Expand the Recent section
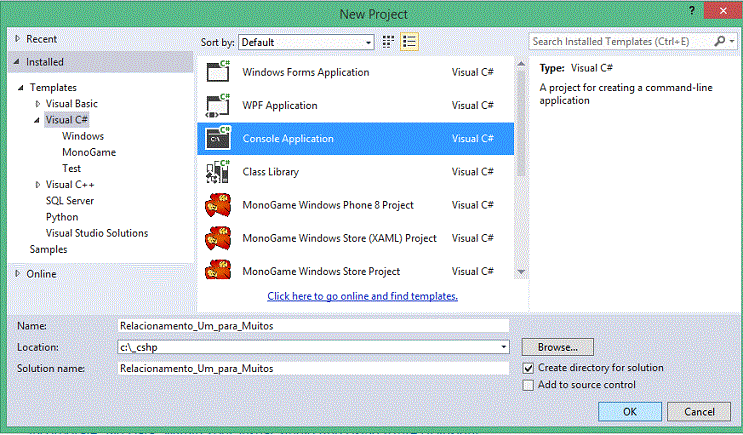 [18, 39]
